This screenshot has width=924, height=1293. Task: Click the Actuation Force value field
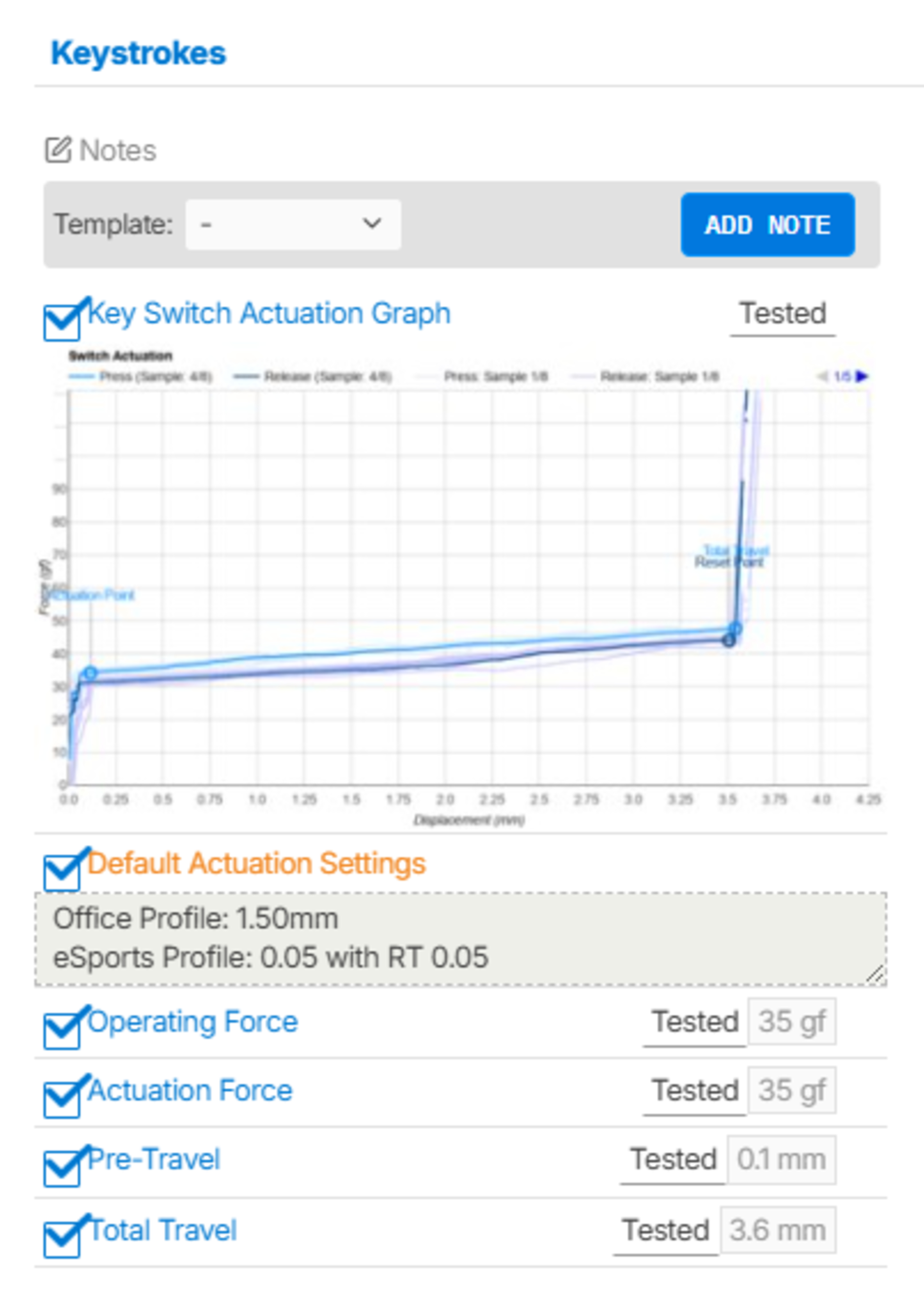point(791,1090)
